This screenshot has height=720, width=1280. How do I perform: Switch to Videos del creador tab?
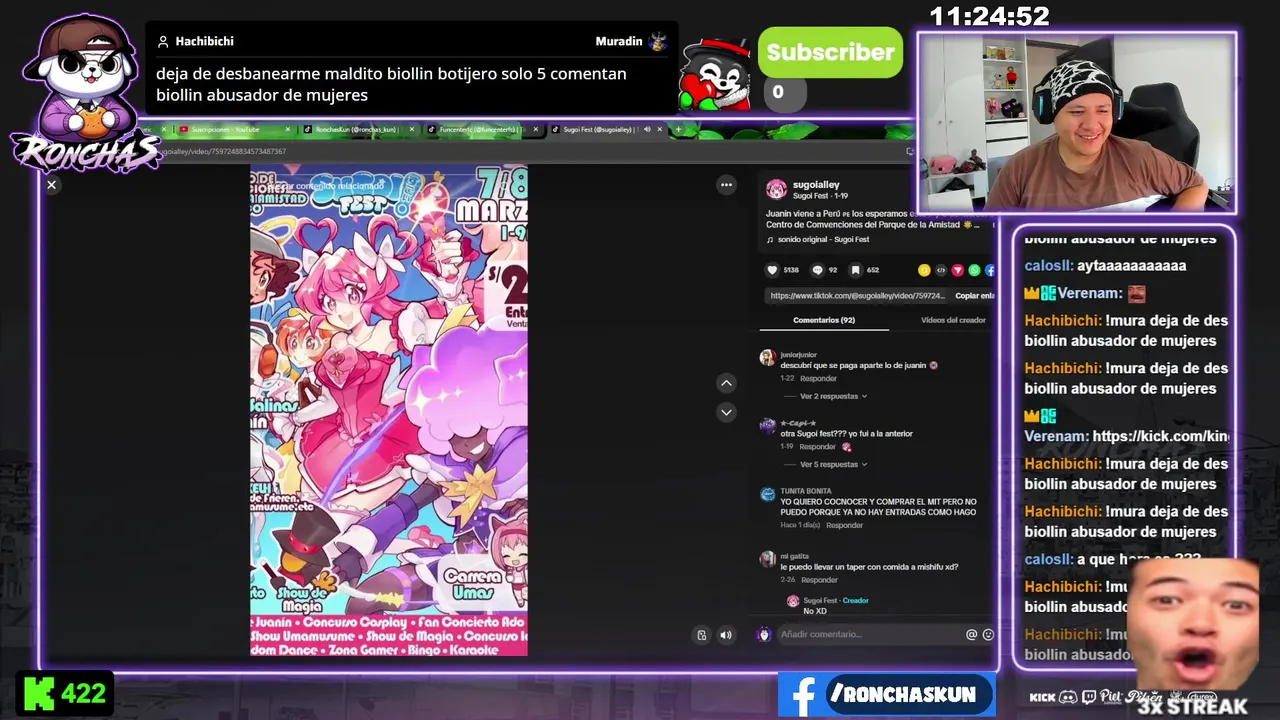click(x=953, y=320)
